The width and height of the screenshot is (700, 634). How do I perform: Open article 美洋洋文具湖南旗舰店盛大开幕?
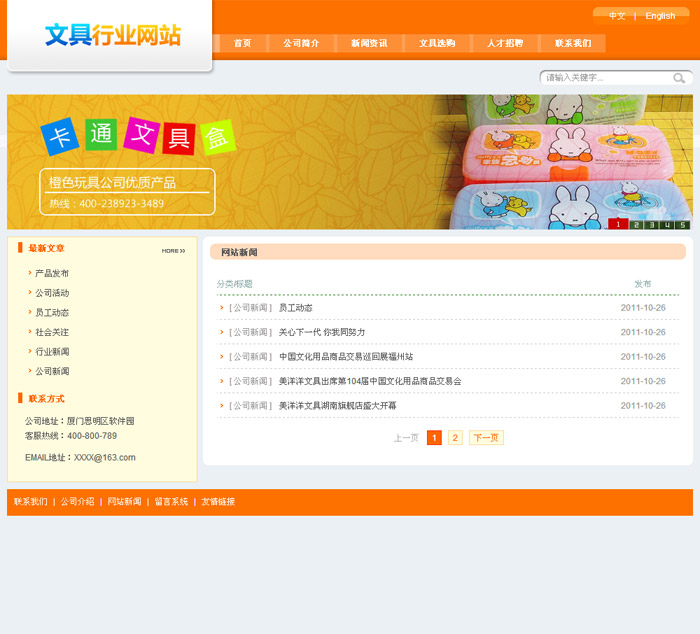[338, 406]
